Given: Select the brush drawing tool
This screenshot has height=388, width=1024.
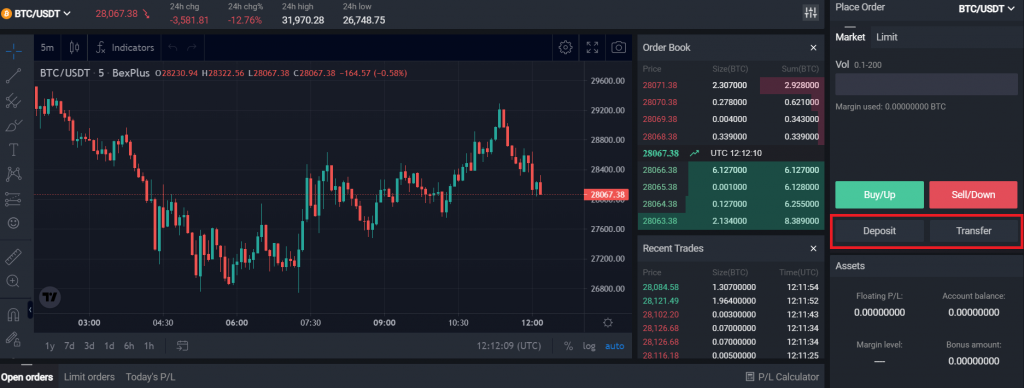Looking at the screenshot, I should pos(13,125).
